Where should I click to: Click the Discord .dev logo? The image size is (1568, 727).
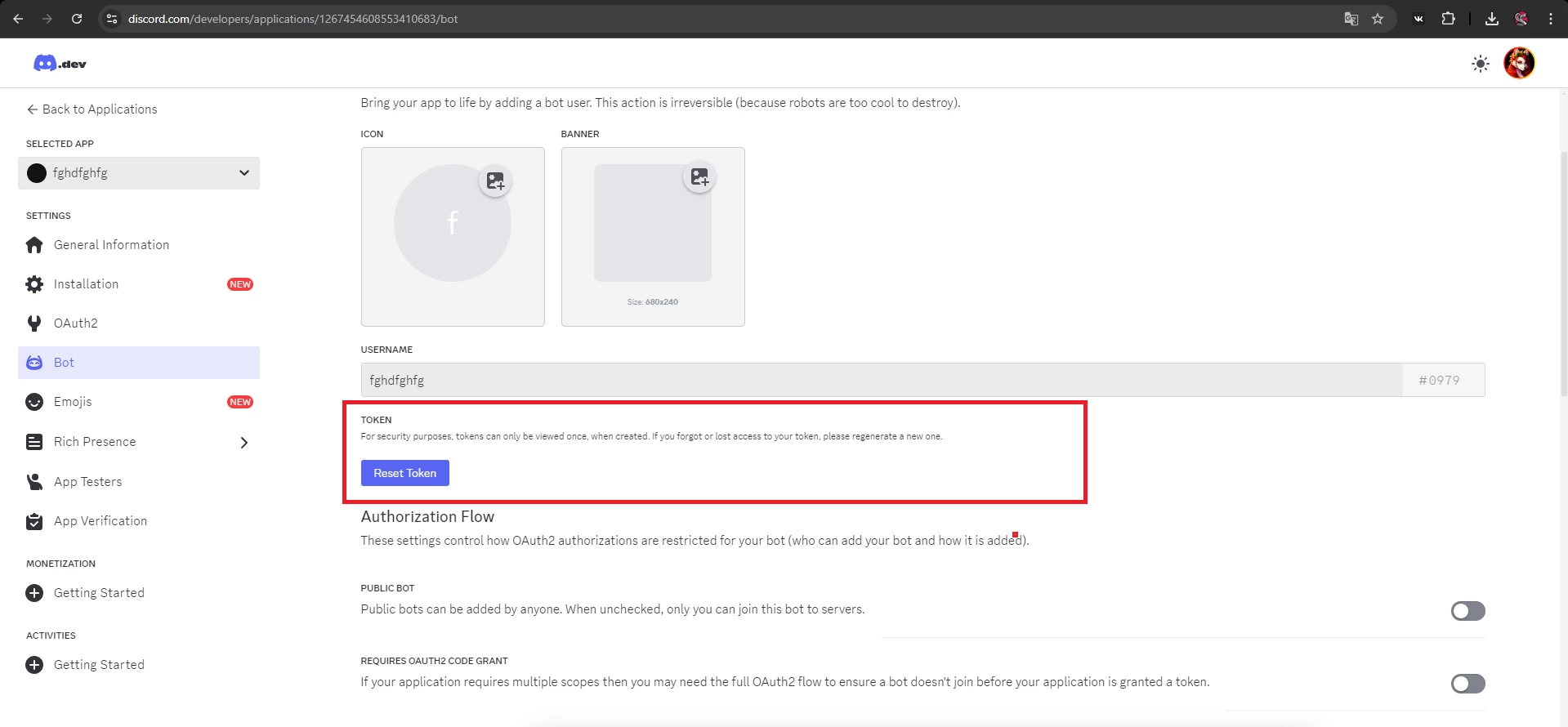tap(60, 64)
